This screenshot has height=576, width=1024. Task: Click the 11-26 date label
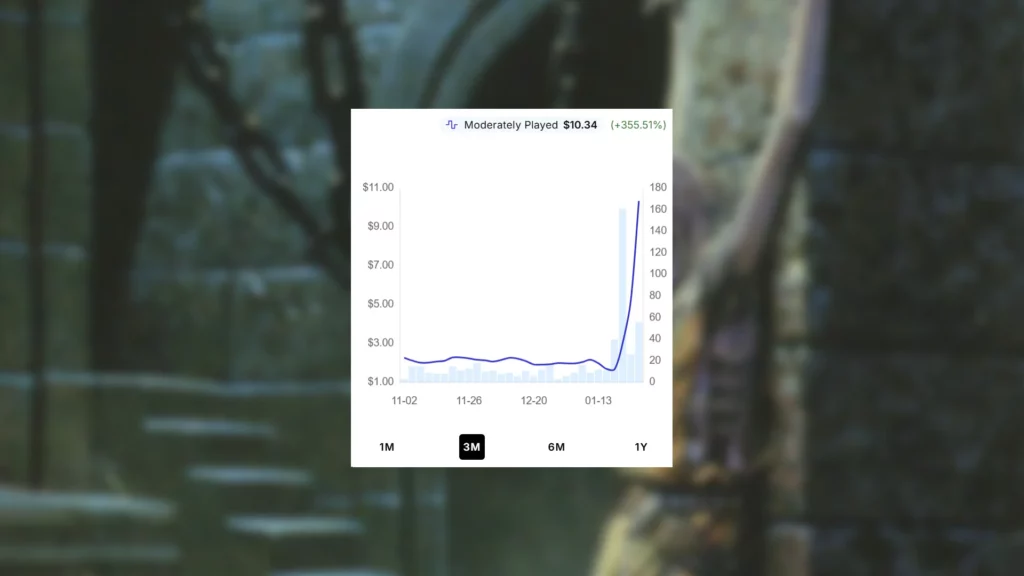coord(469,400)
